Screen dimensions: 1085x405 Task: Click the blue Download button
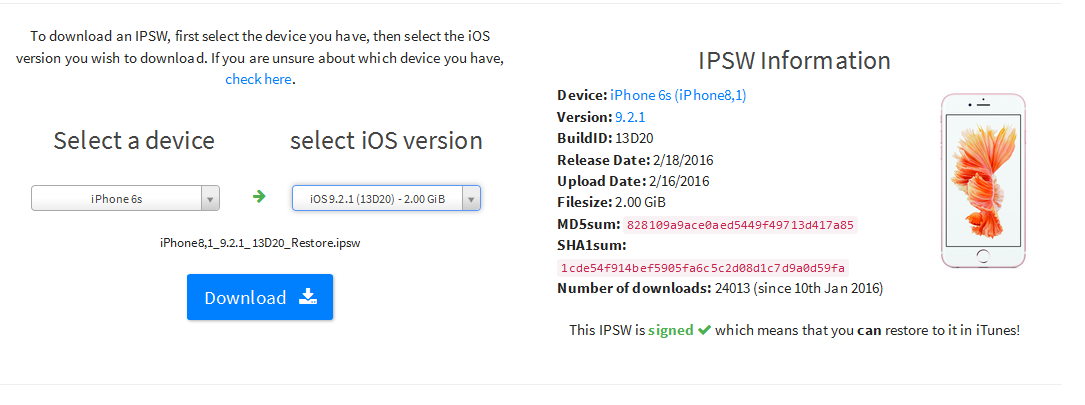pos(259,297)
